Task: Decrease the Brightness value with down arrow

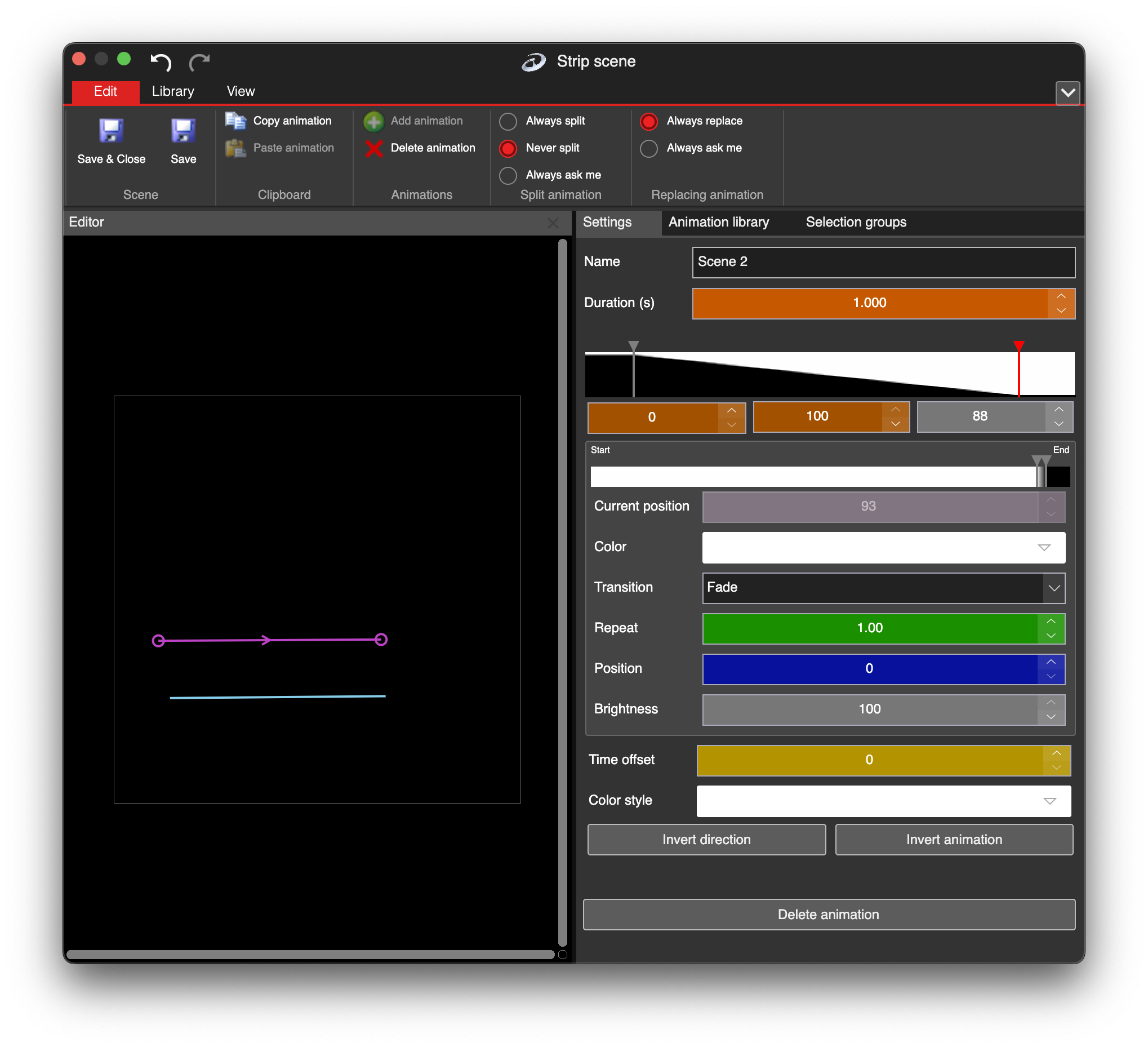Action: pyautogui.click(x=1051, y=717)
